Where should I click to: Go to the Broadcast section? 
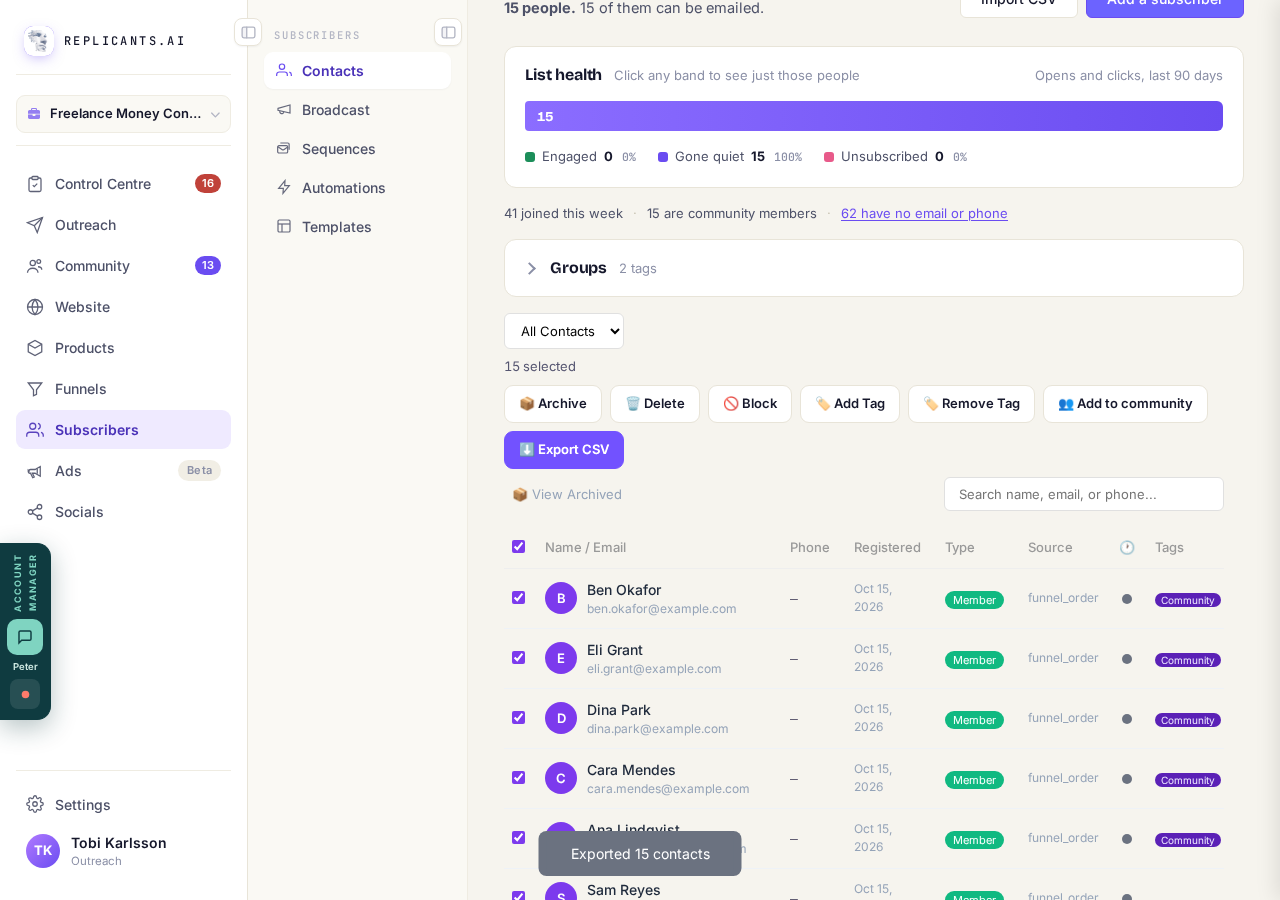357,110
